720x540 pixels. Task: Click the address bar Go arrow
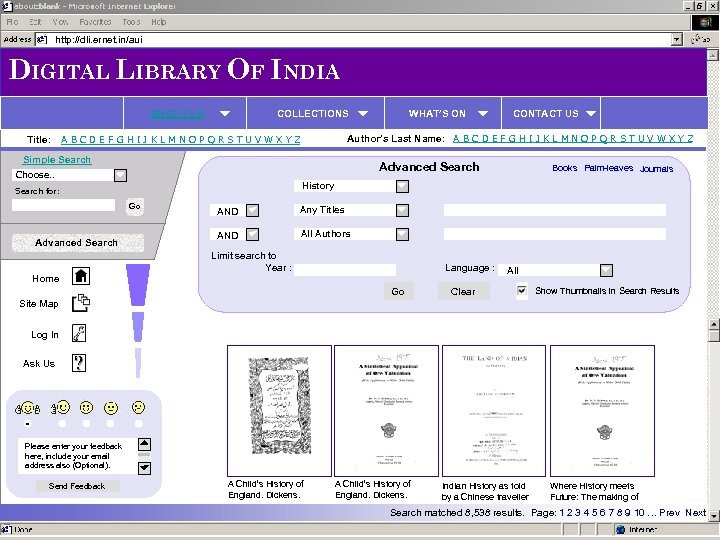(x=701, y=39)
